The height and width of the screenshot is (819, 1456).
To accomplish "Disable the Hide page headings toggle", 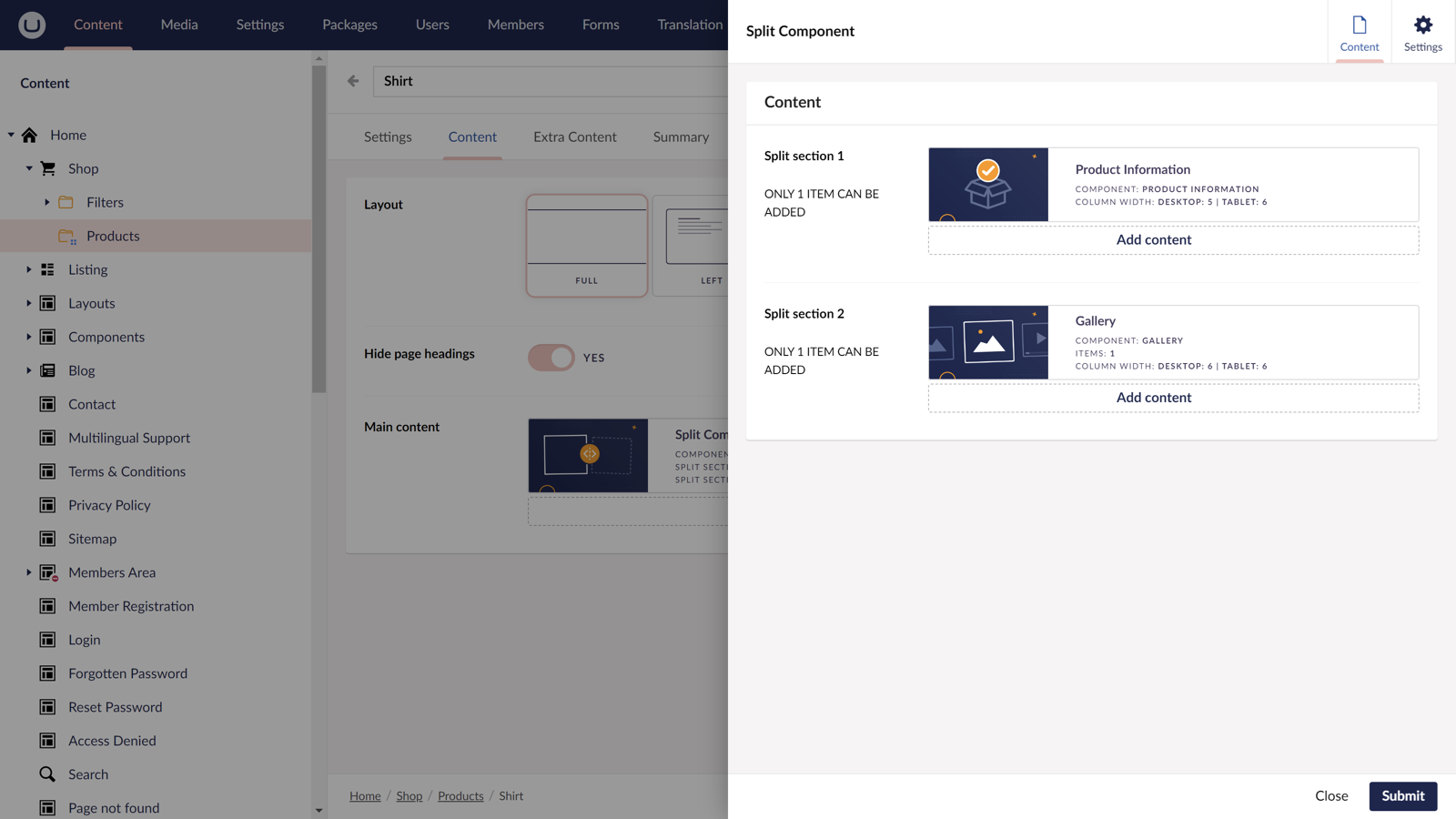I will point(550,357).
